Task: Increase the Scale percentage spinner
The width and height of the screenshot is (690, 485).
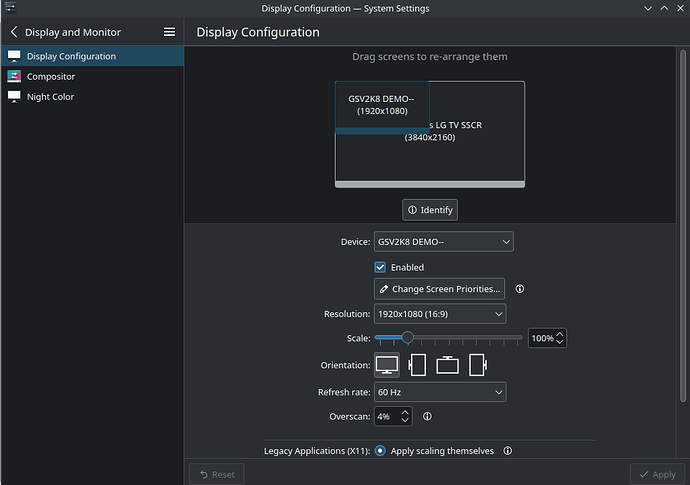Action: tap(560, 334)
